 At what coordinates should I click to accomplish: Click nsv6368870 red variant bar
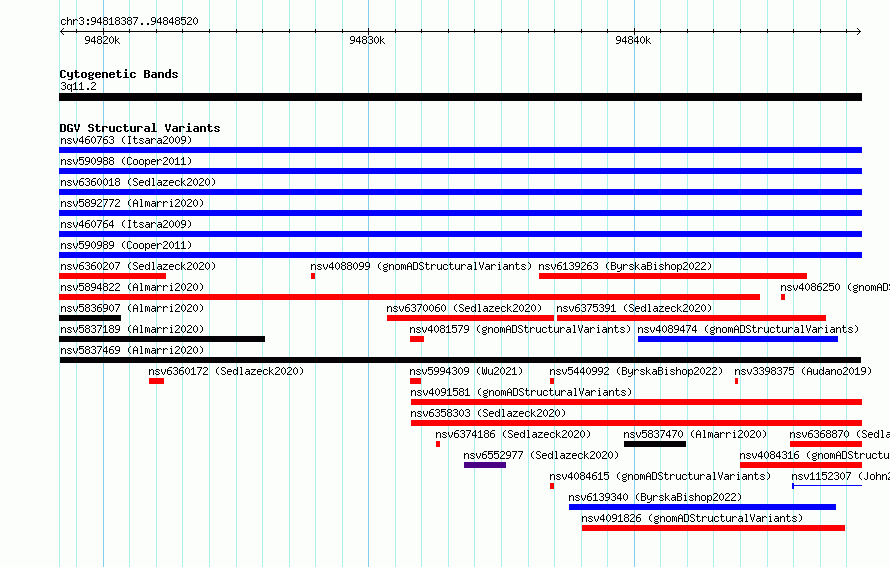click(826, 444)
